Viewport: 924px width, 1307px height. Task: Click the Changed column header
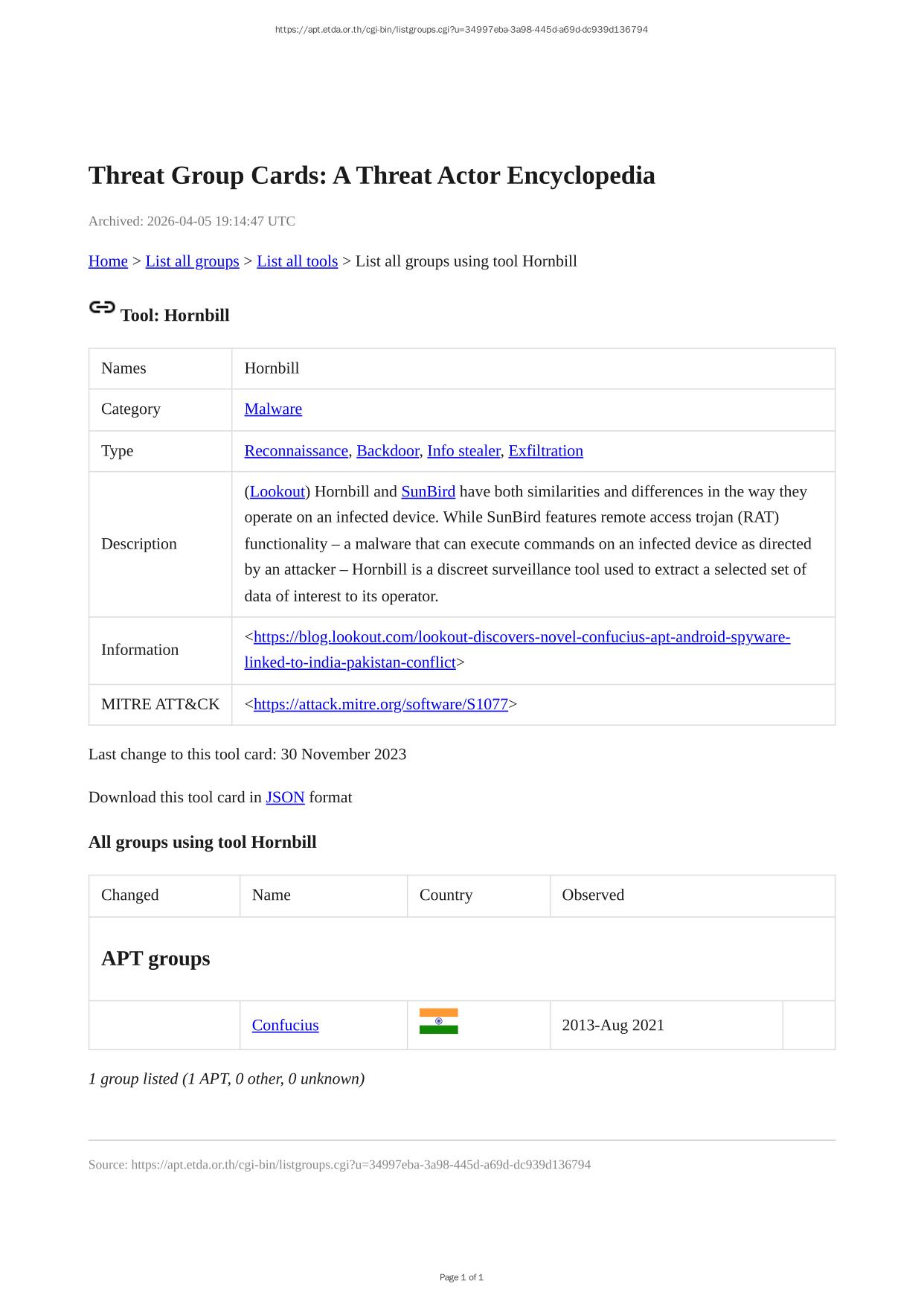point(130,895)
